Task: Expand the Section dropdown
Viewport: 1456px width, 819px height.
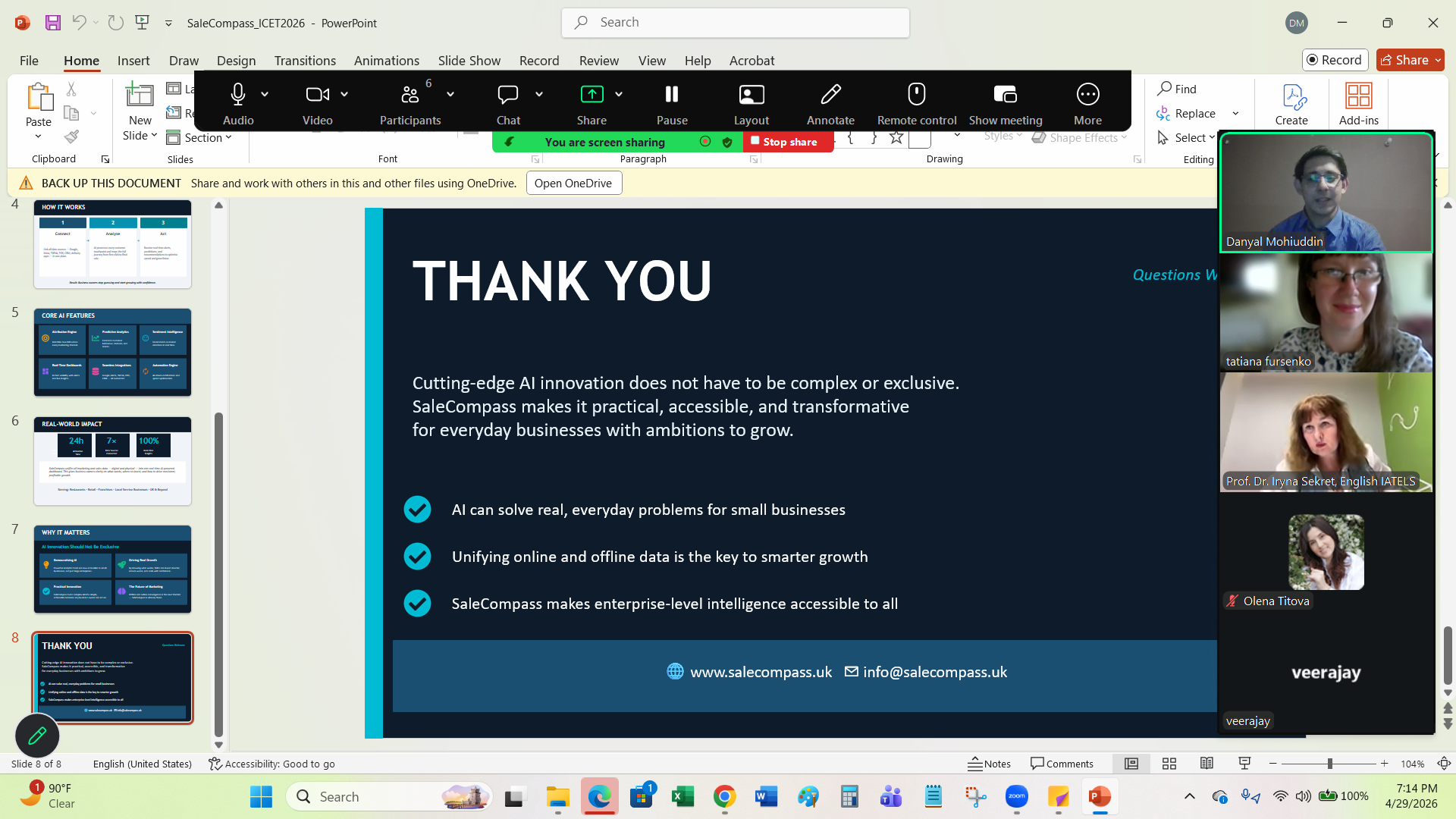Action: [199, 137]
